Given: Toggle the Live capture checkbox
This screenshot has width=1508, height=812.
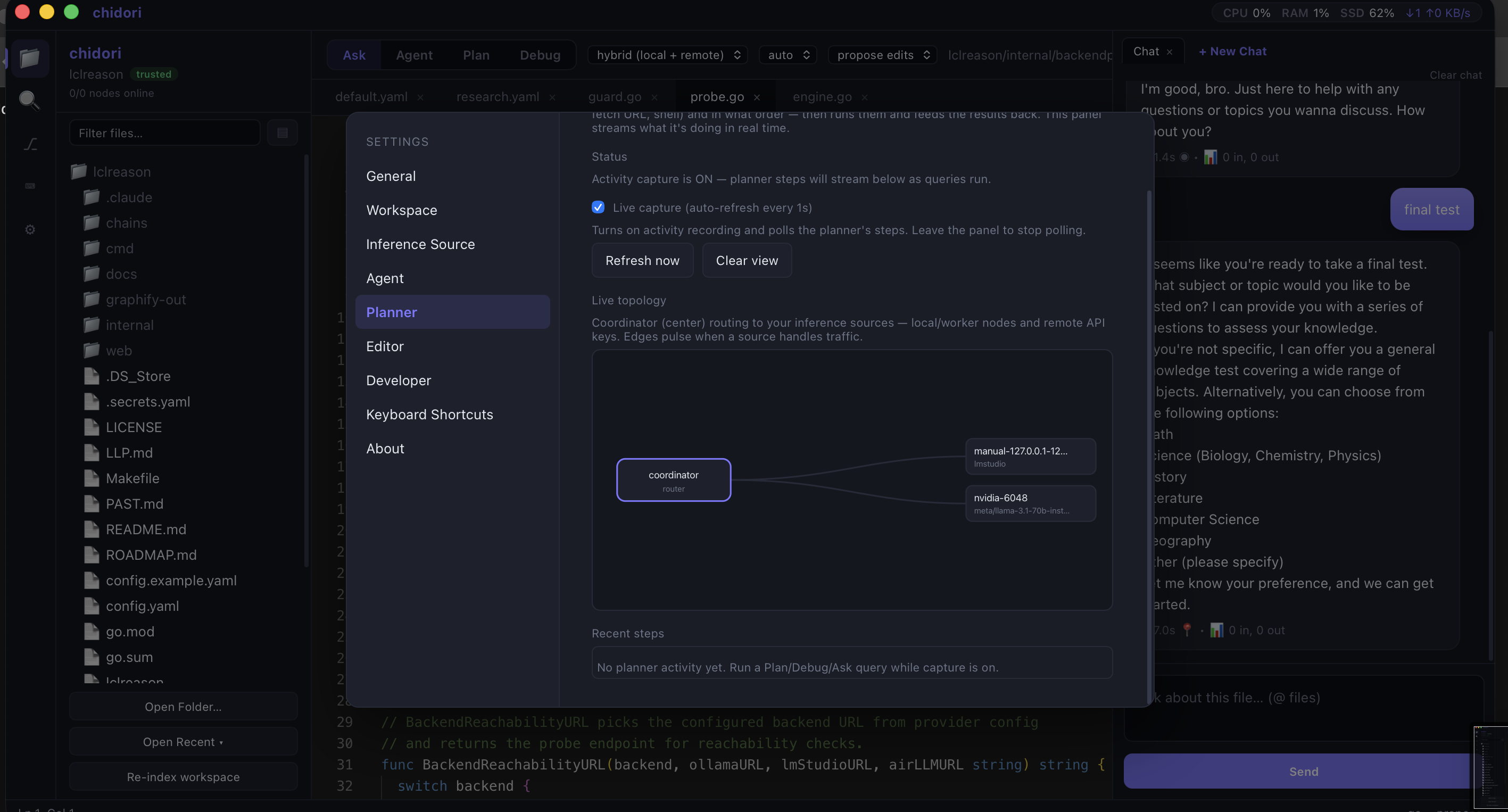Looking at the screenshot, I should coord(598,207).
